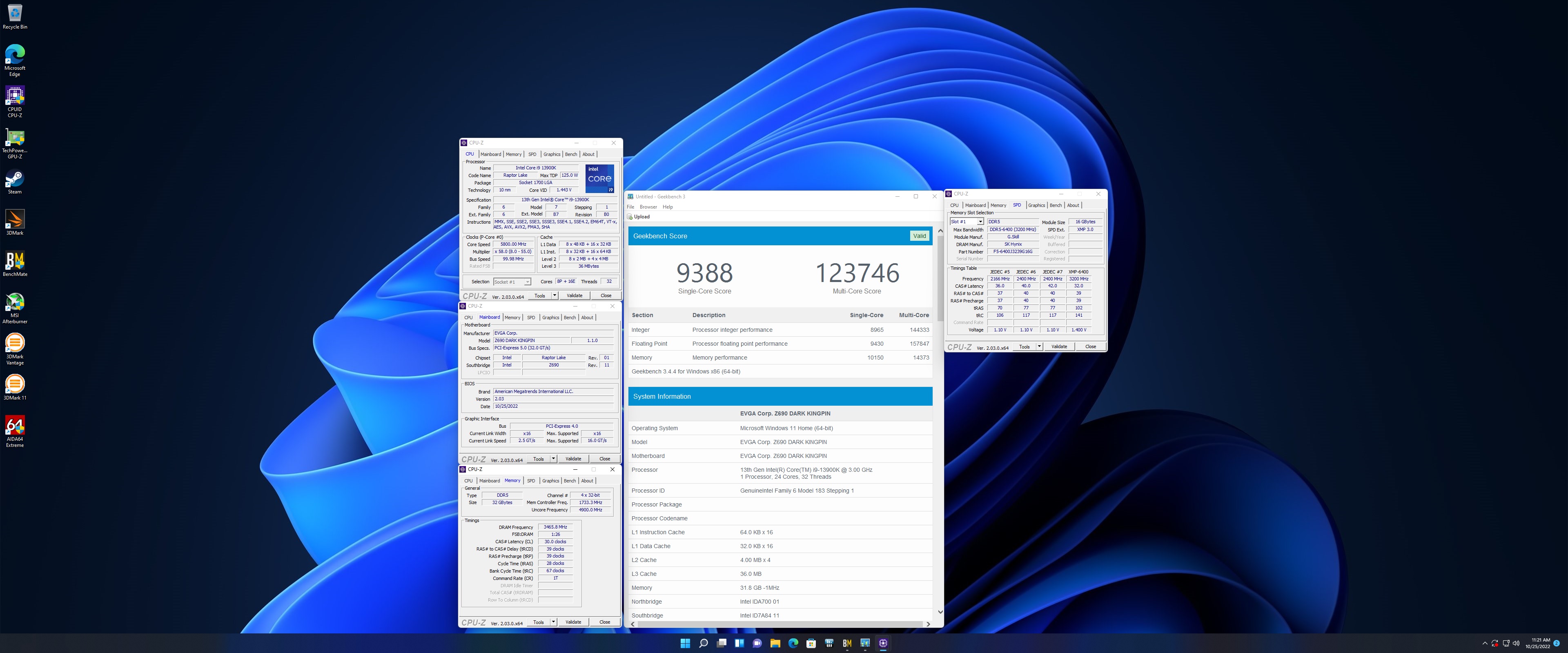
Task: Select the Memory tab in the top CPU-Z window
Action: pyautogui.click(x=514, y=155)
